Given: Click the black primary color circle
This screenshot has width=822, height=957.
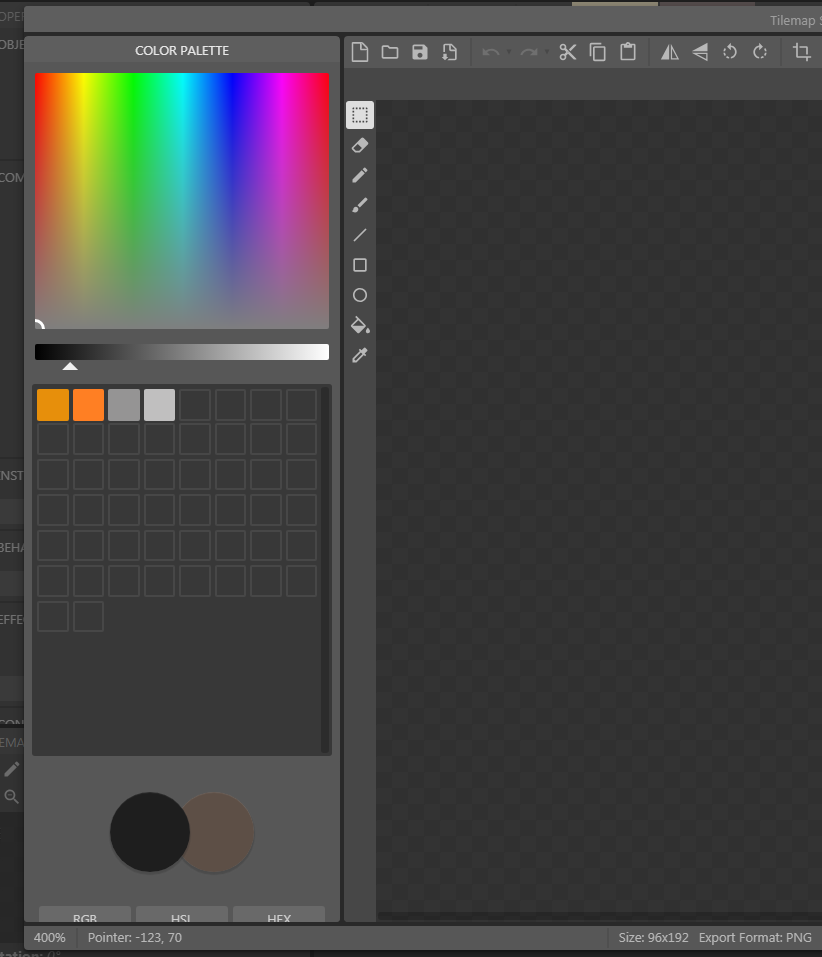Looking at the screenshot, I should (x=150, y=832).
